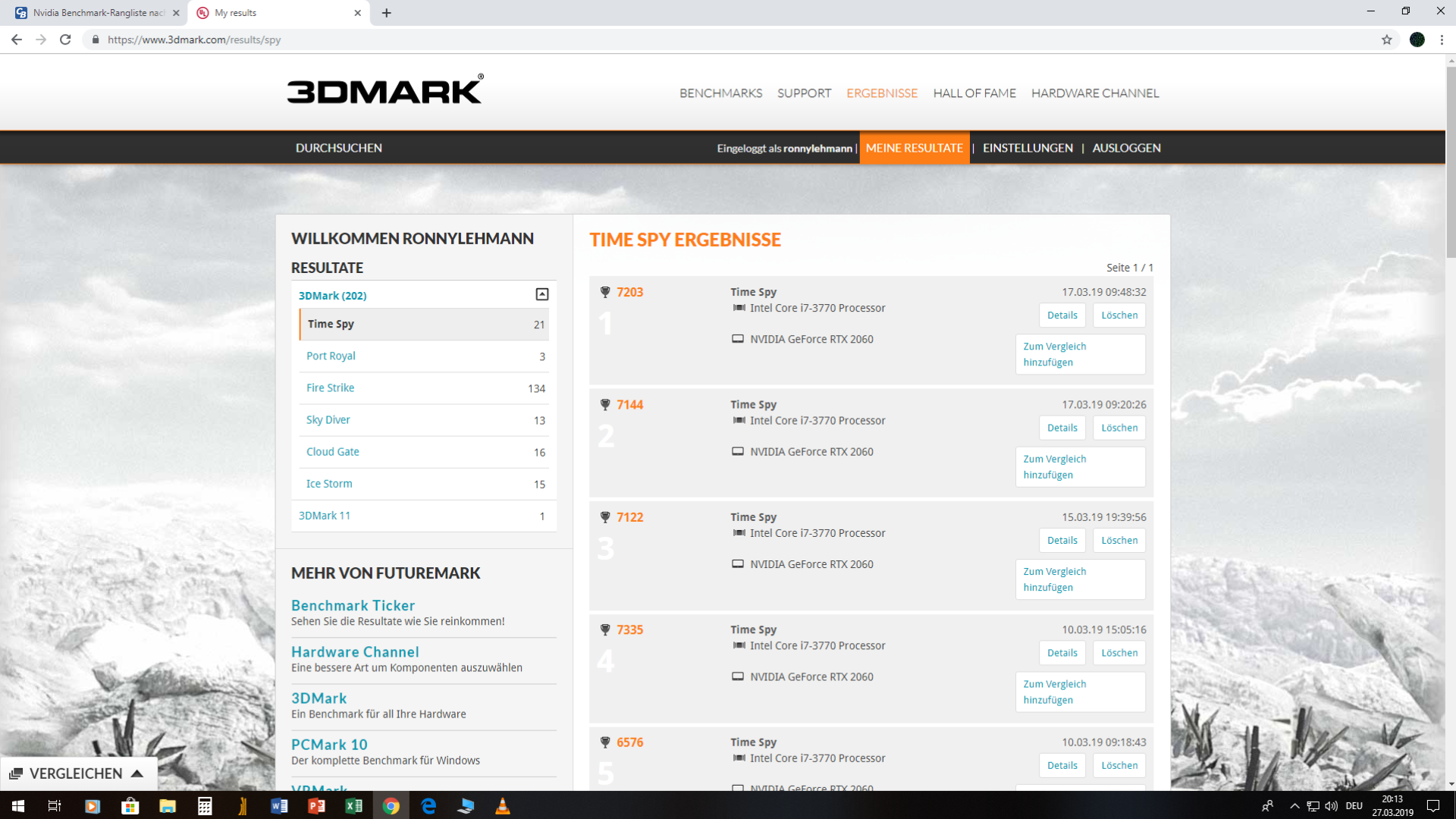
Task: Select Fire Strike results
Action: [x=330, y=388]
